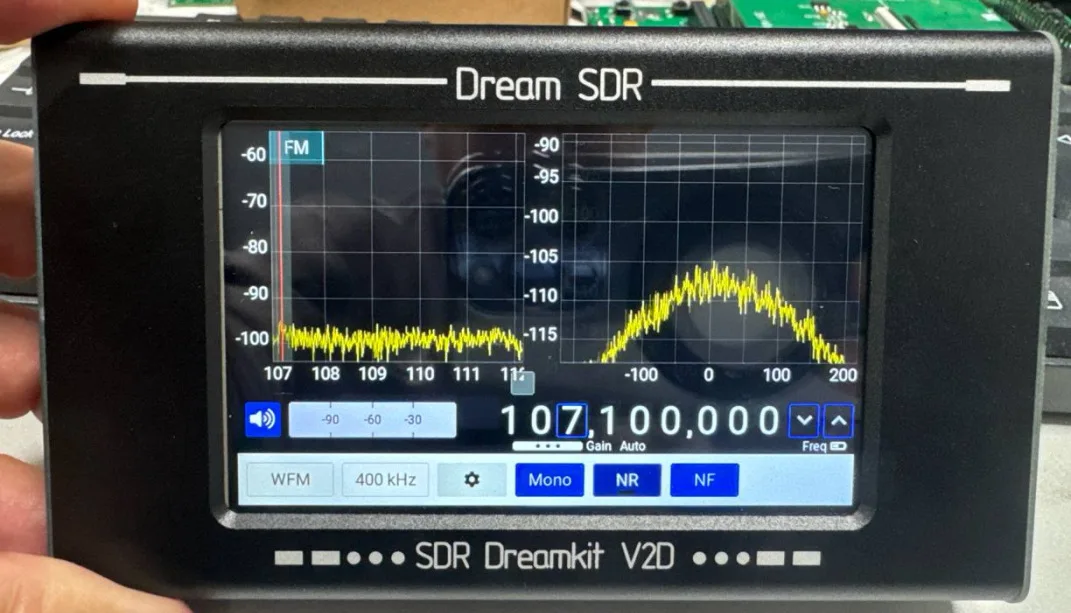This screenshot has width=1071, height=613.
Task: Tap the -80 level label on the left spectrum
Action: 255,247
